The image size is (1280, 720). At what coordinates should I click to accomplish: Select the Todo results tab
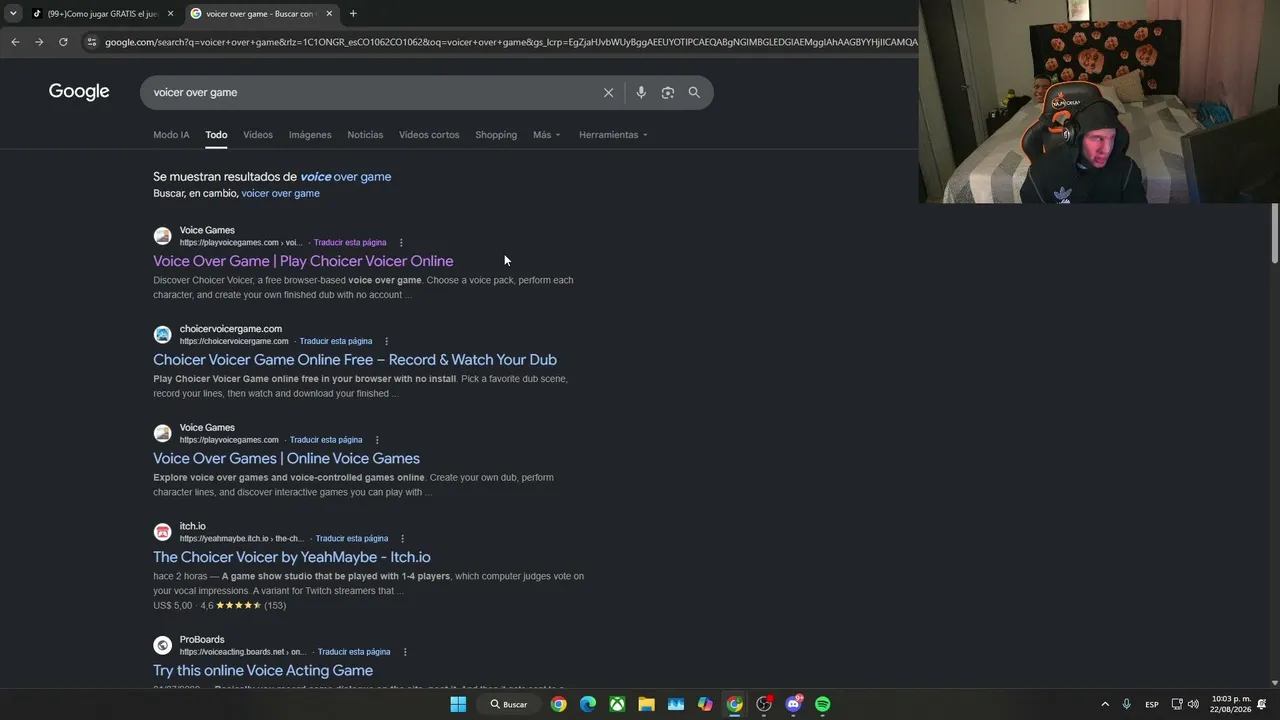pyautogui.click(x=216, y=135)
